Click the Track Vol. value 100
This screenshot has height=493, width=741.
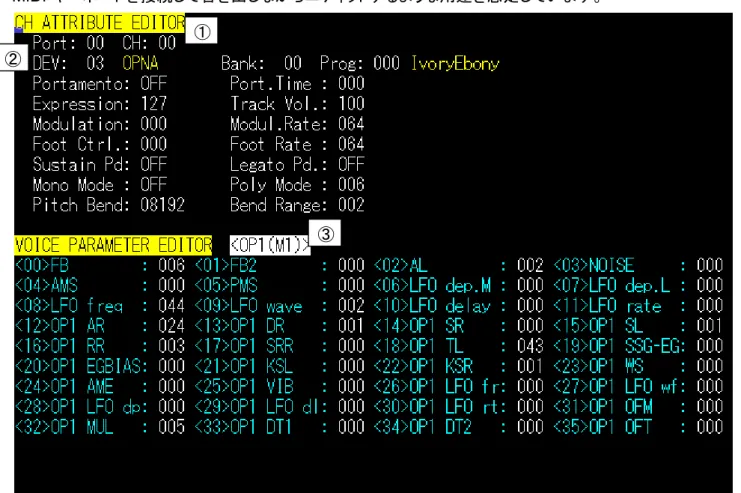pyautogui.click(x=351, y=104)
